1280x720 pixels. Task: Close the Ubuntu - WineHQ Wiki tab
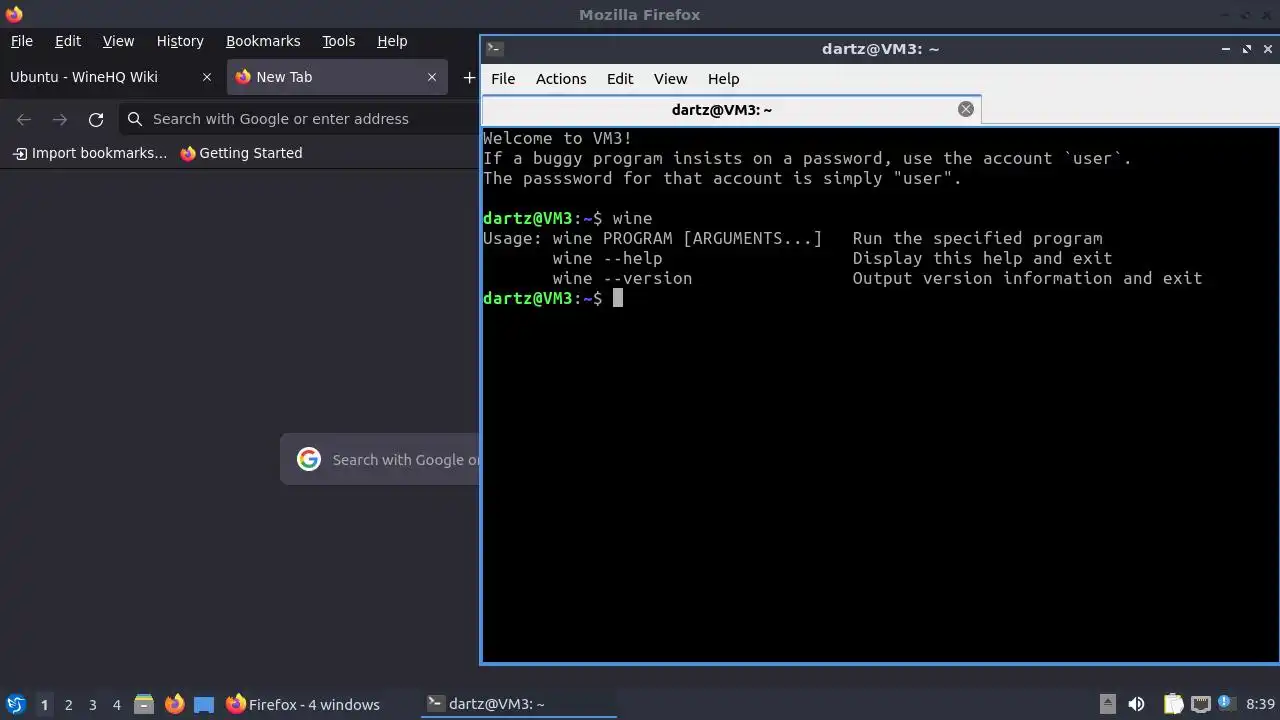click(x=207, y=77)
